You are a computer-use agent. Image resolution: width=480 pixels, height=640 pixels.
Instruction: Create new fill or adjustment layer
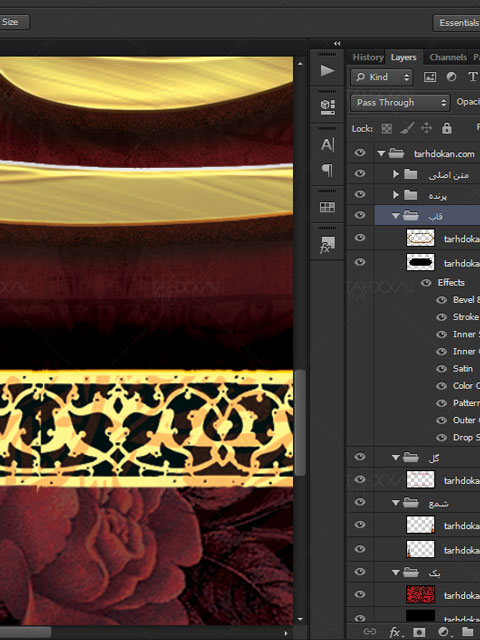(x=444, y=632)
